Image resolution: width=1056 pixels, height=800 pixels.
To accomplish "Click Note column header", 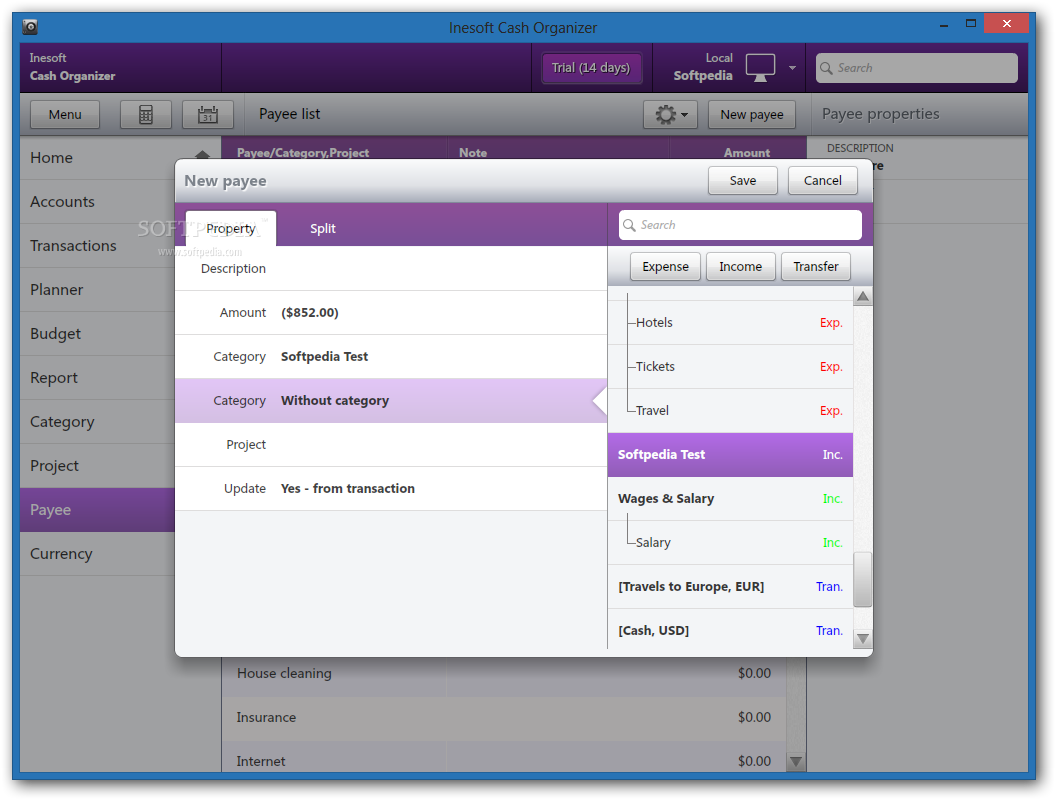I will coord(473,153).
